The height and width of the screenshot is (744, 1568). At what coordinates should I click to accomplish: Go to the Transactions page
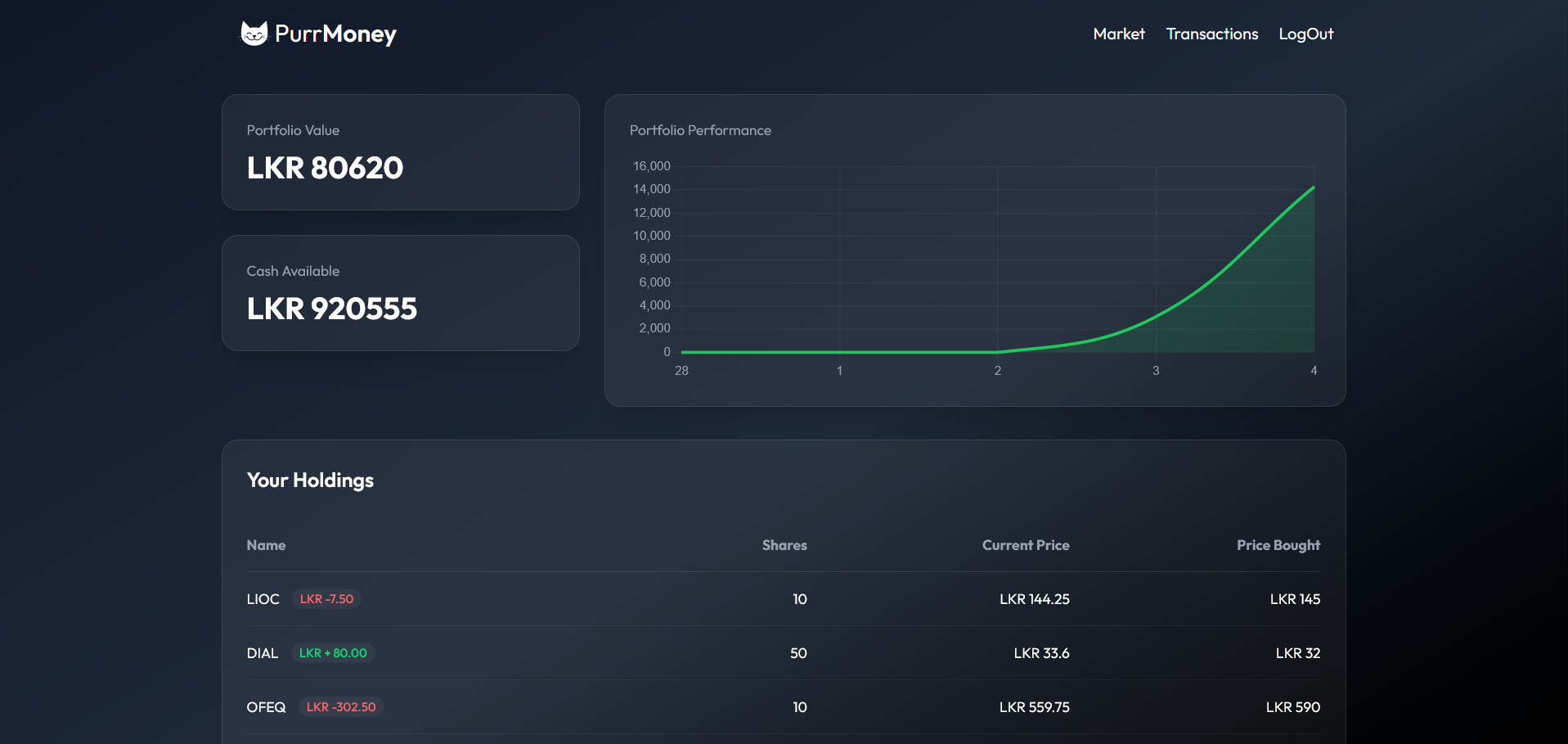[1212, 34]
